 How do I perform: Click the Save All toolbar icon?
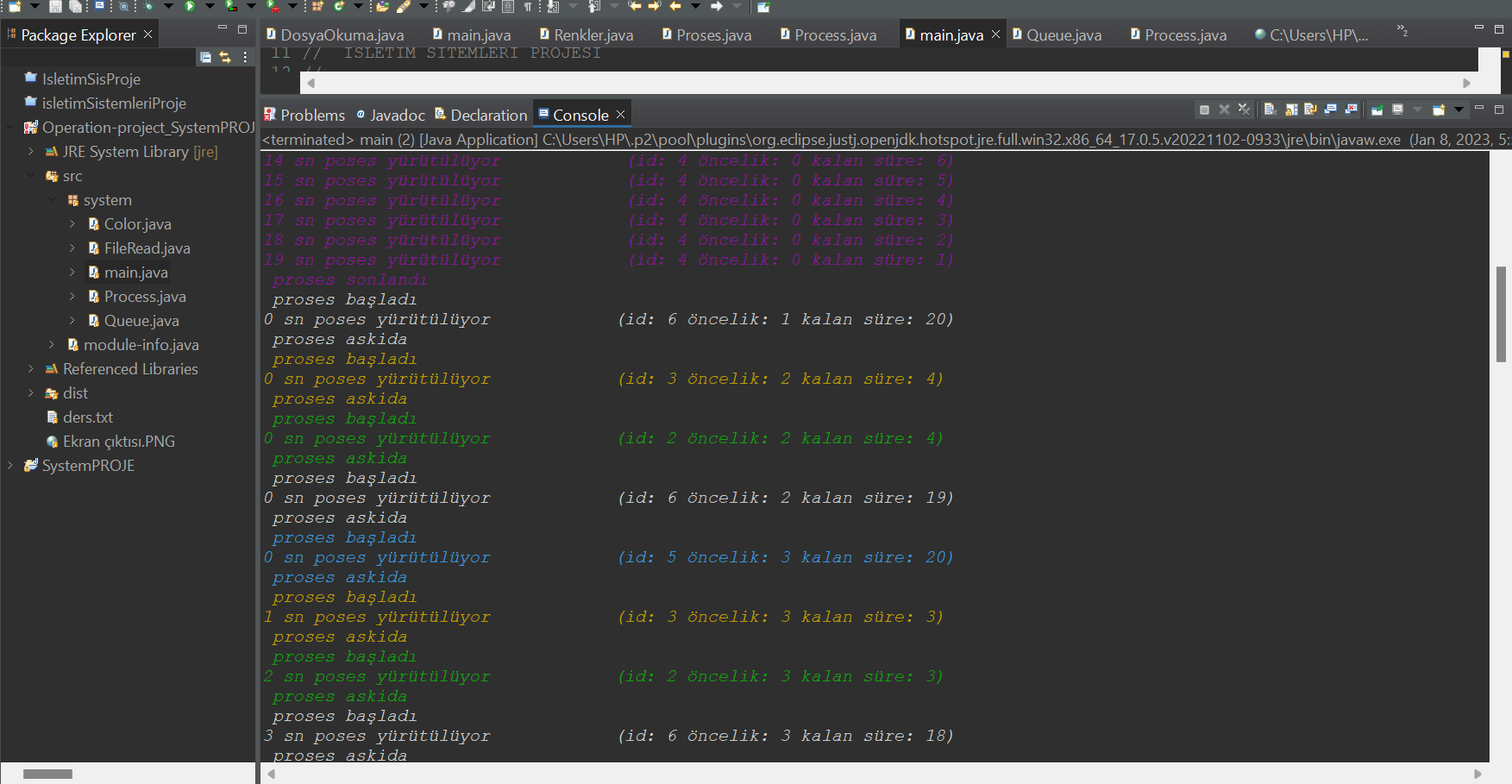click(75, 6)
